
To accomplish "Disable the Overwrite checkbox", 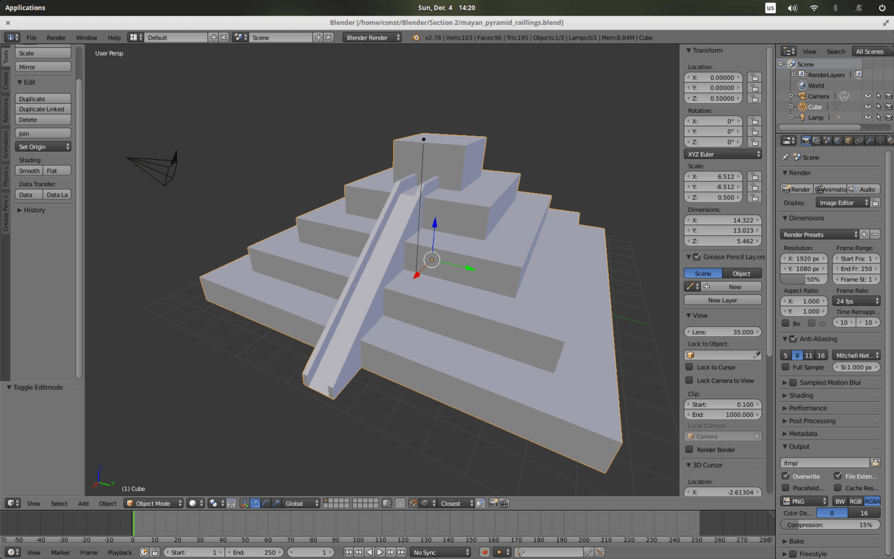I will (786, 476).
